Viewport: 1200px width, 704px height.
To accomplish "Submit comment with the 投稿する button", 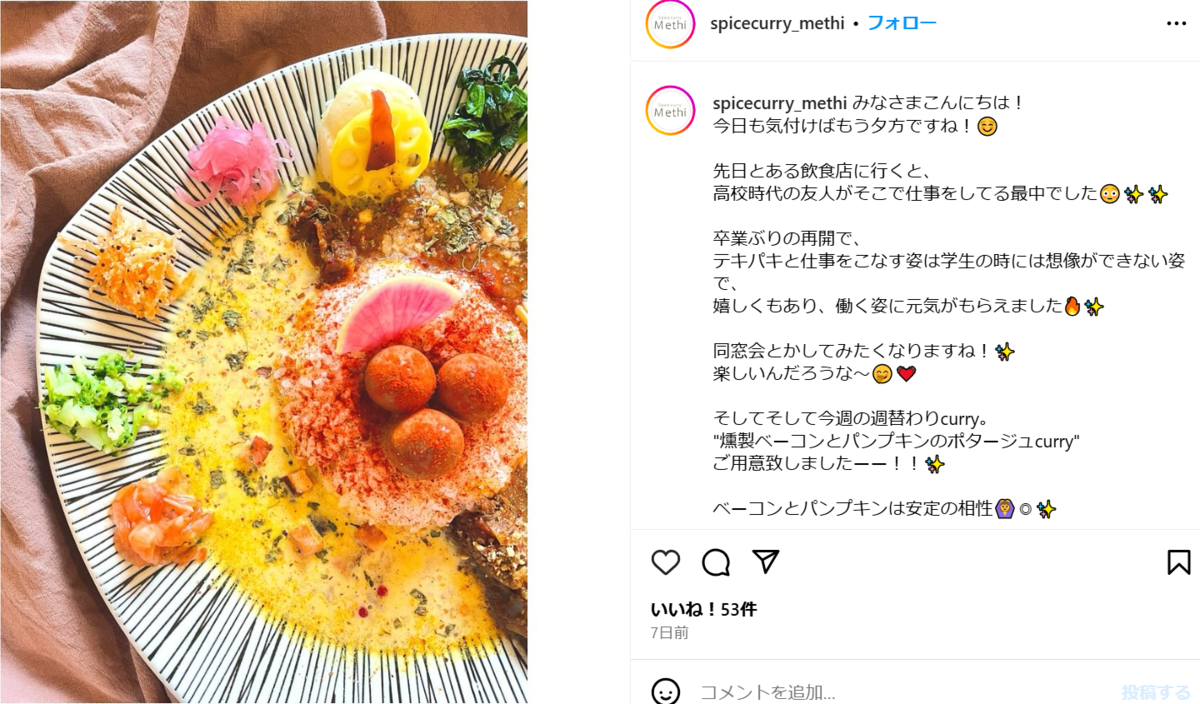I will click(1156, 692).
